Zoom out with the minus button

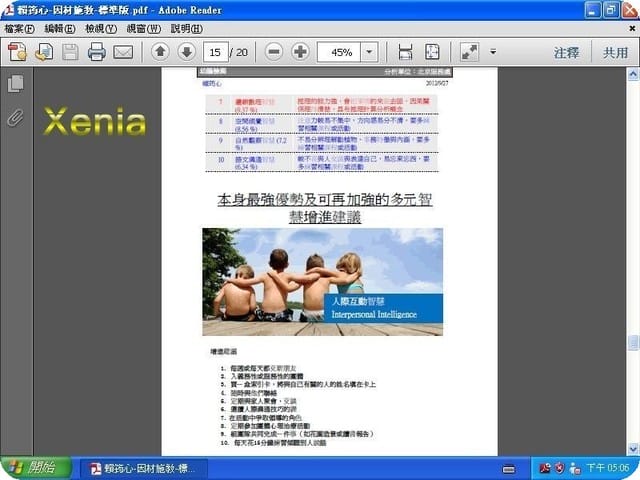pos(274,52)
